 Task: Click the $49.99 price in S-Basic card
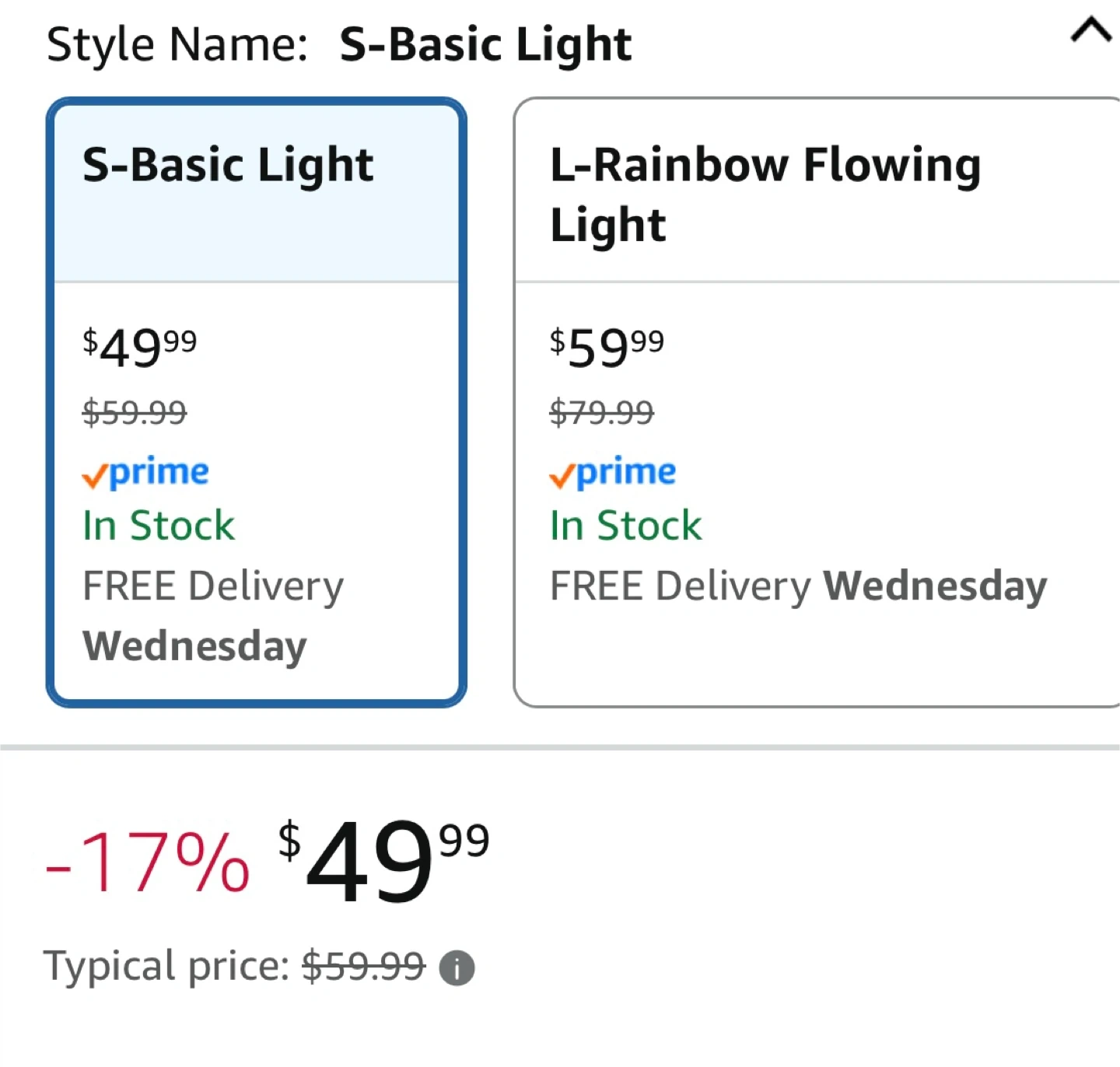(140, 348)
